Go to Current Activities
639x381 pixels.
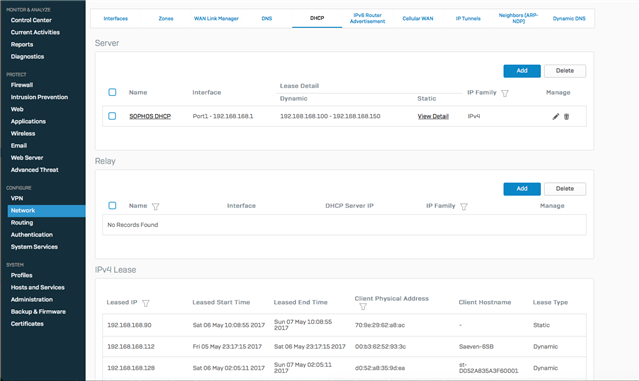tap(35, 32)
